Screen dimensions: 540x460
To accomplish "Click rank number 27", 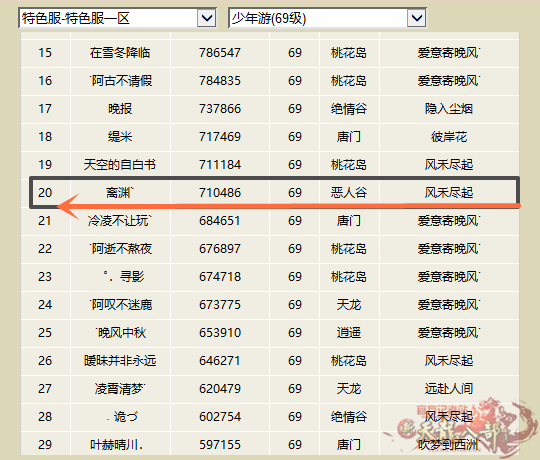I will pyautogui.click(x=45, y=389).
